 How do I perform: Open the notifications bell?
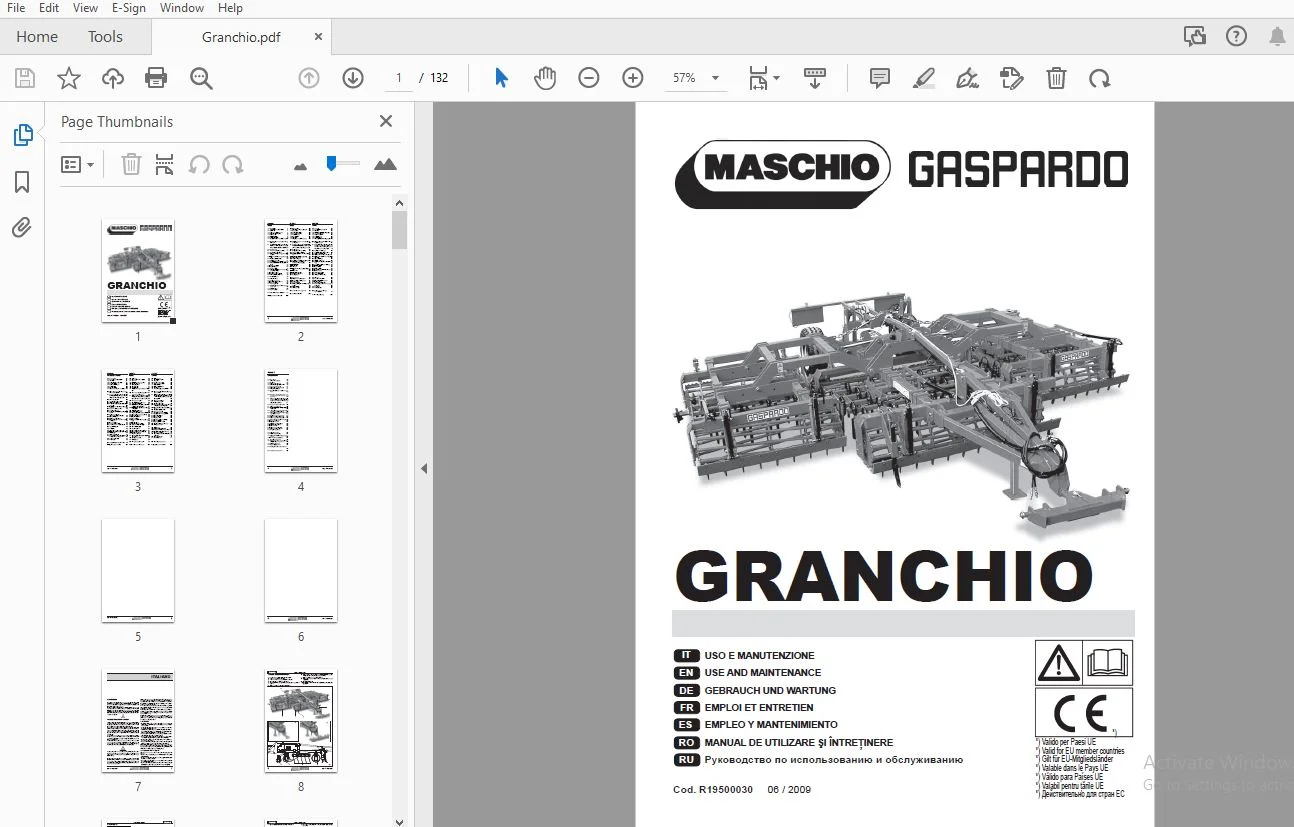1277,37
